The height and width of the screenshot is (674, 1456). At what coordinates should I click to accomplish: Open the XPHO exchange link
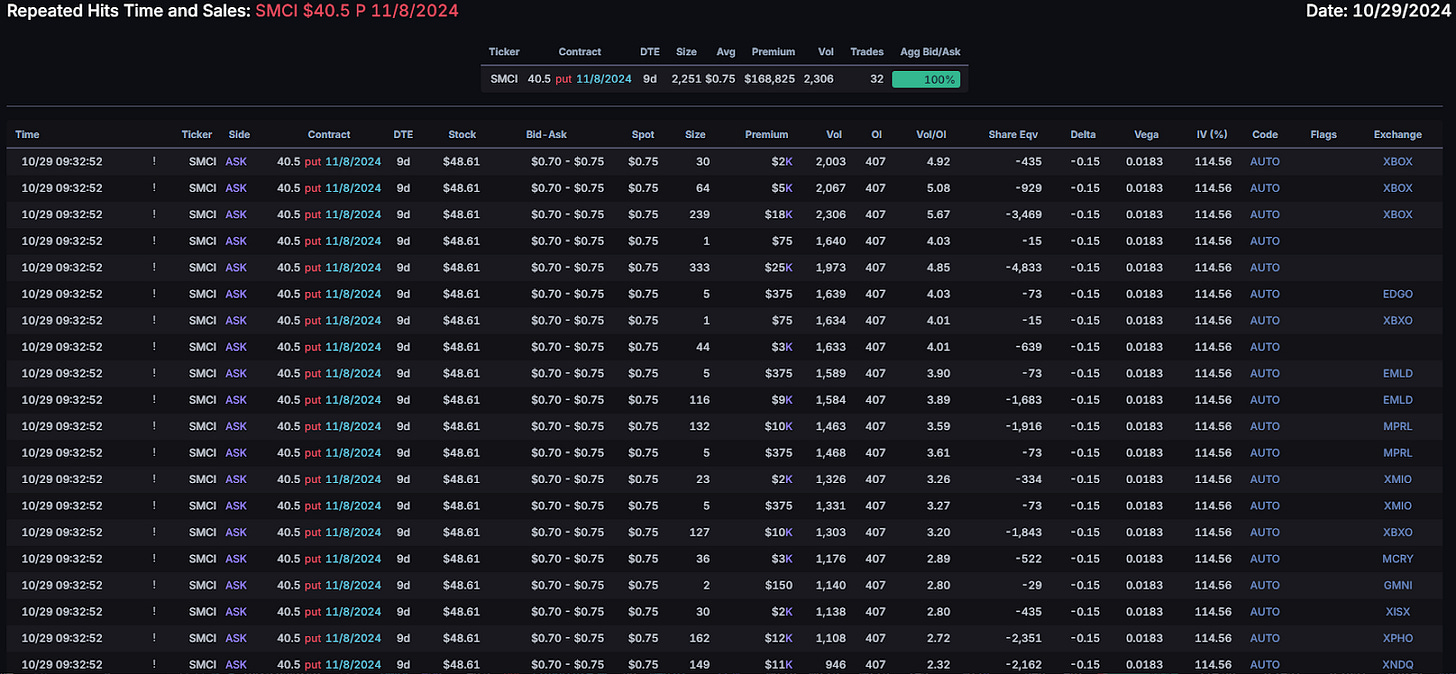pyautogui.click(x=1397, y=638)
